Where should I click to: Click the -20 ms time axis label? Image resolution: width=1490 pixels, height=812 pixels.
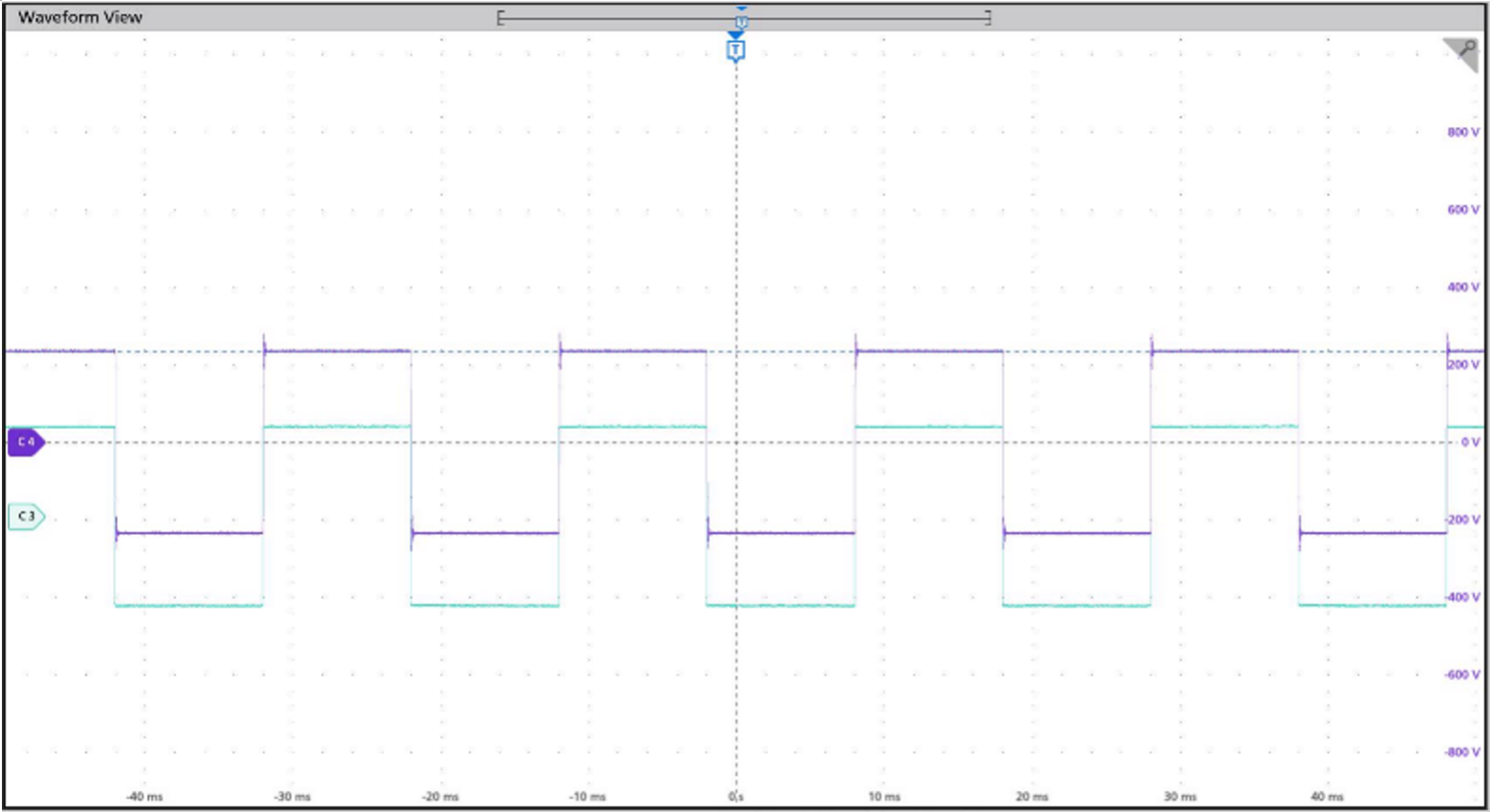tap(440, 797)
